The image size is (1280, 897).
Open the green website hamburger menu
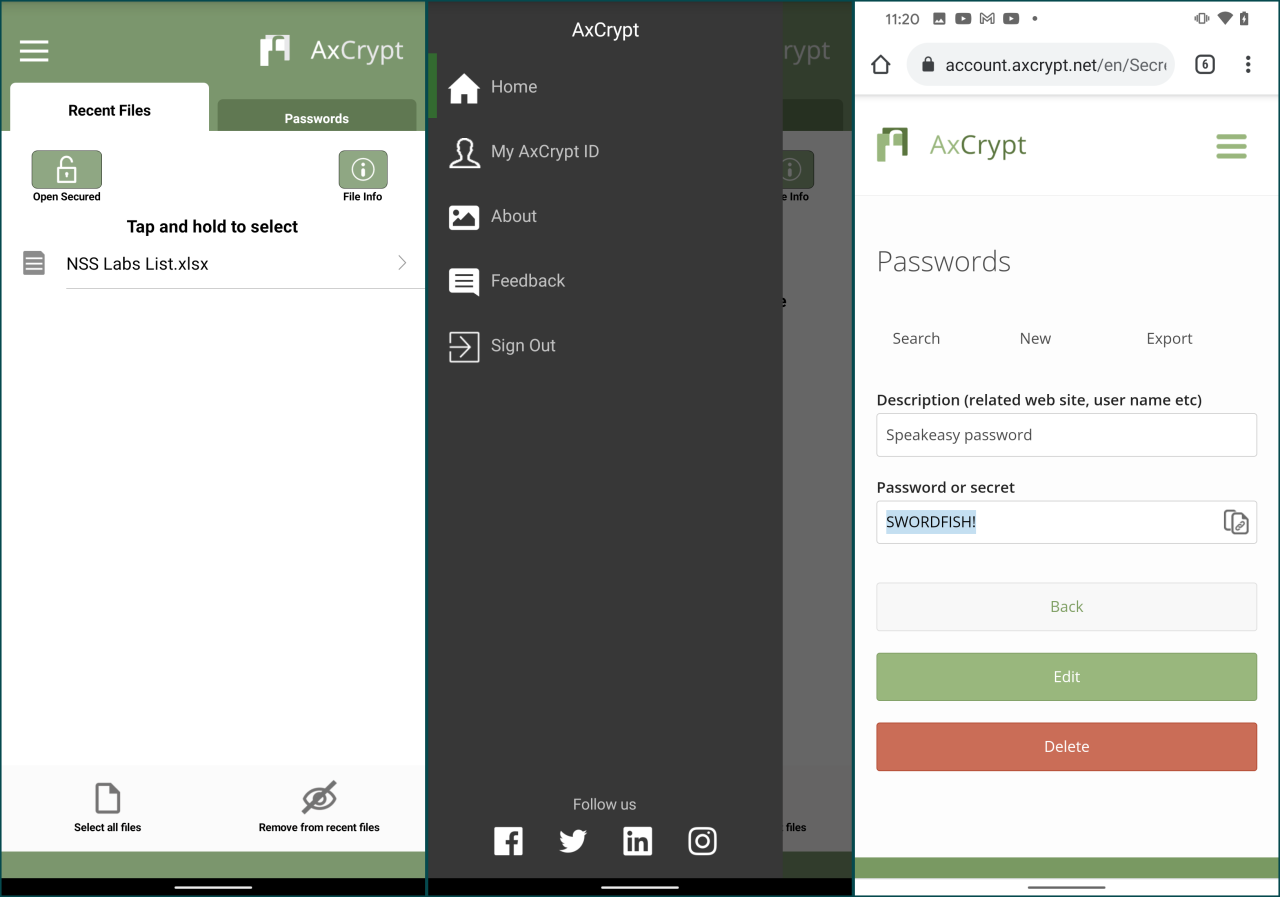tap(1231, 146)
